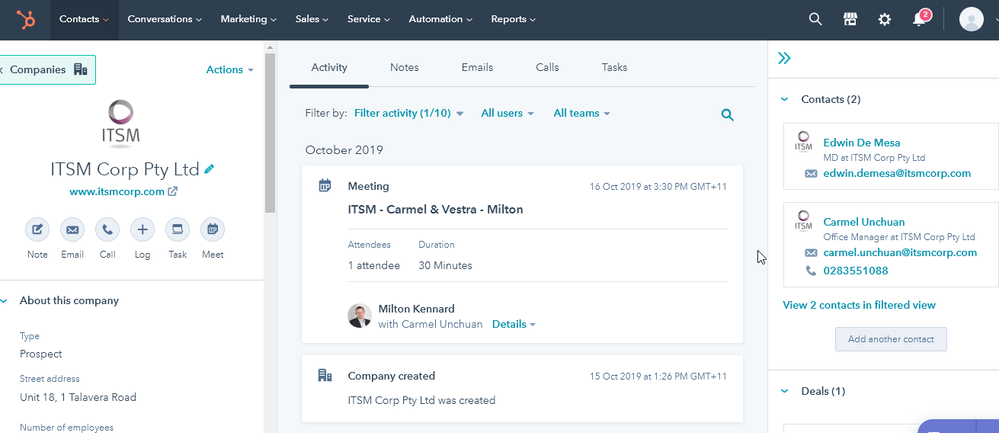Click the Email action icon
Image resolution: width=999 pixels, height=433 pixels.
(73, 230)
